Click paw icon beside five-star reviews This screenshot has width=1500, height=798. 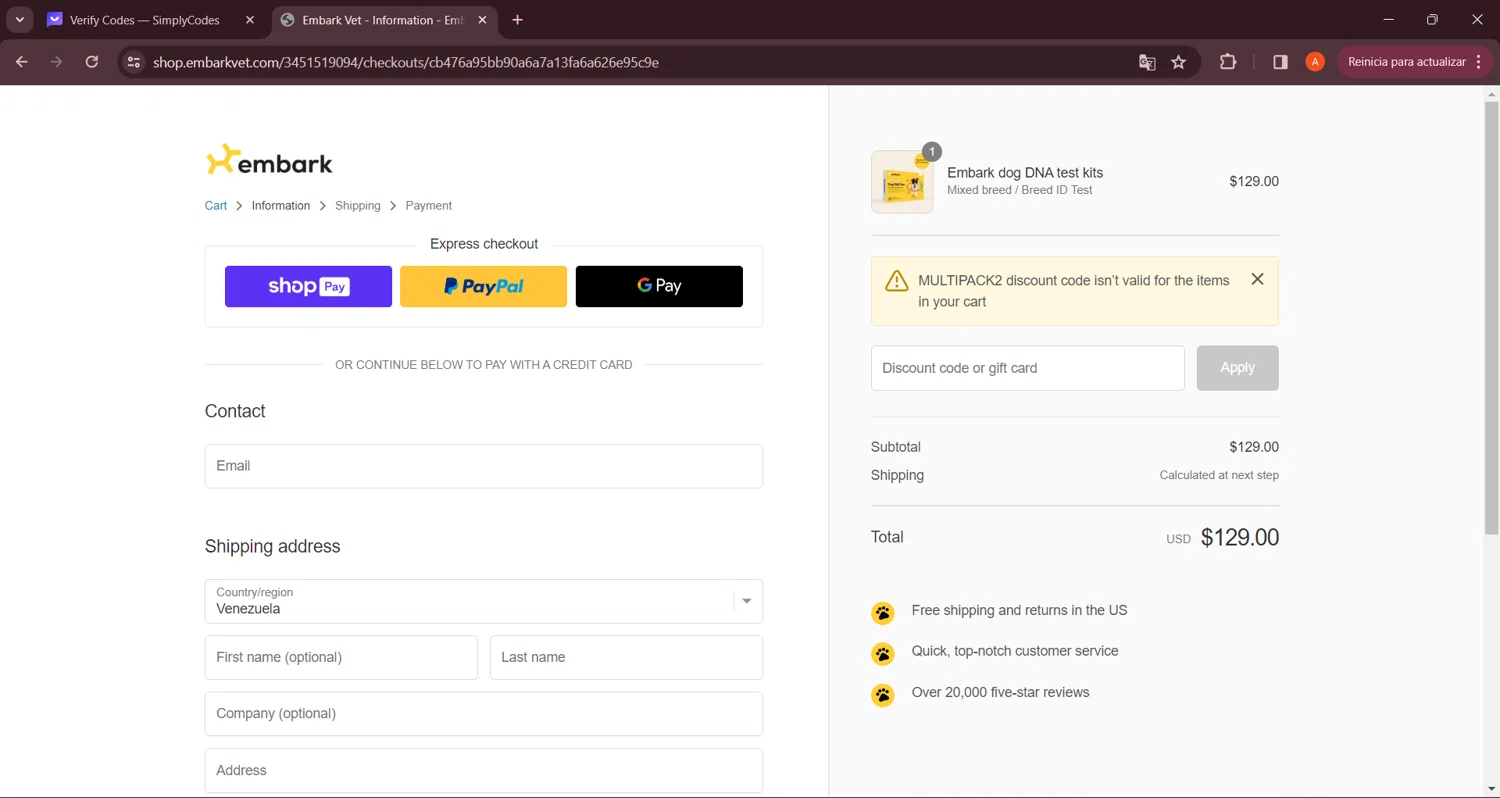click(x=883, y=694)
